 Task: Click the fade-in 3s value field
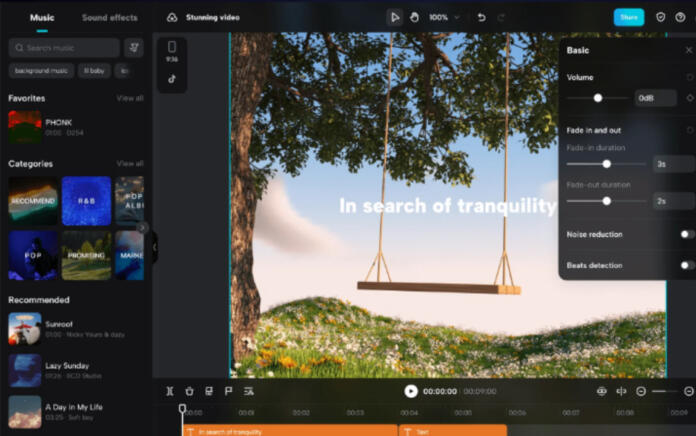click(x=674, y=164)
